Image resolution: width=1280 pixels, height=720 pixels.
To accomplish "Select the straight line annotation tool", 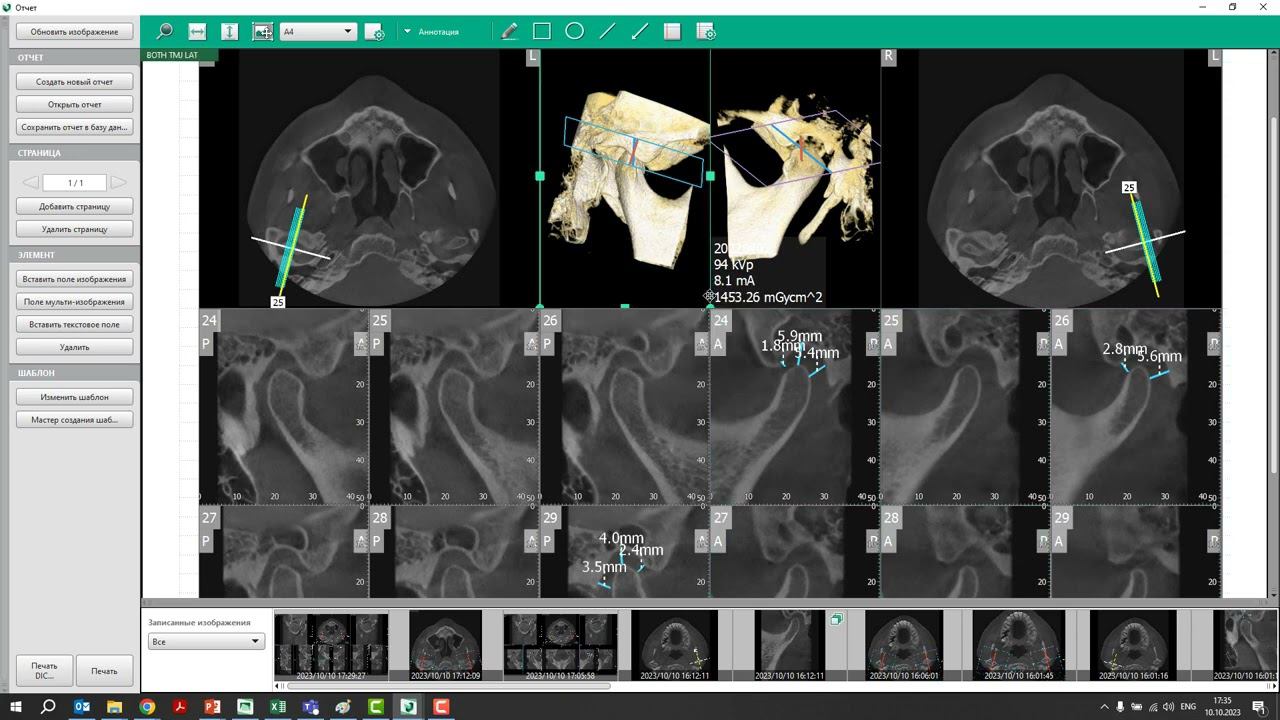I will tap(607, 32).
